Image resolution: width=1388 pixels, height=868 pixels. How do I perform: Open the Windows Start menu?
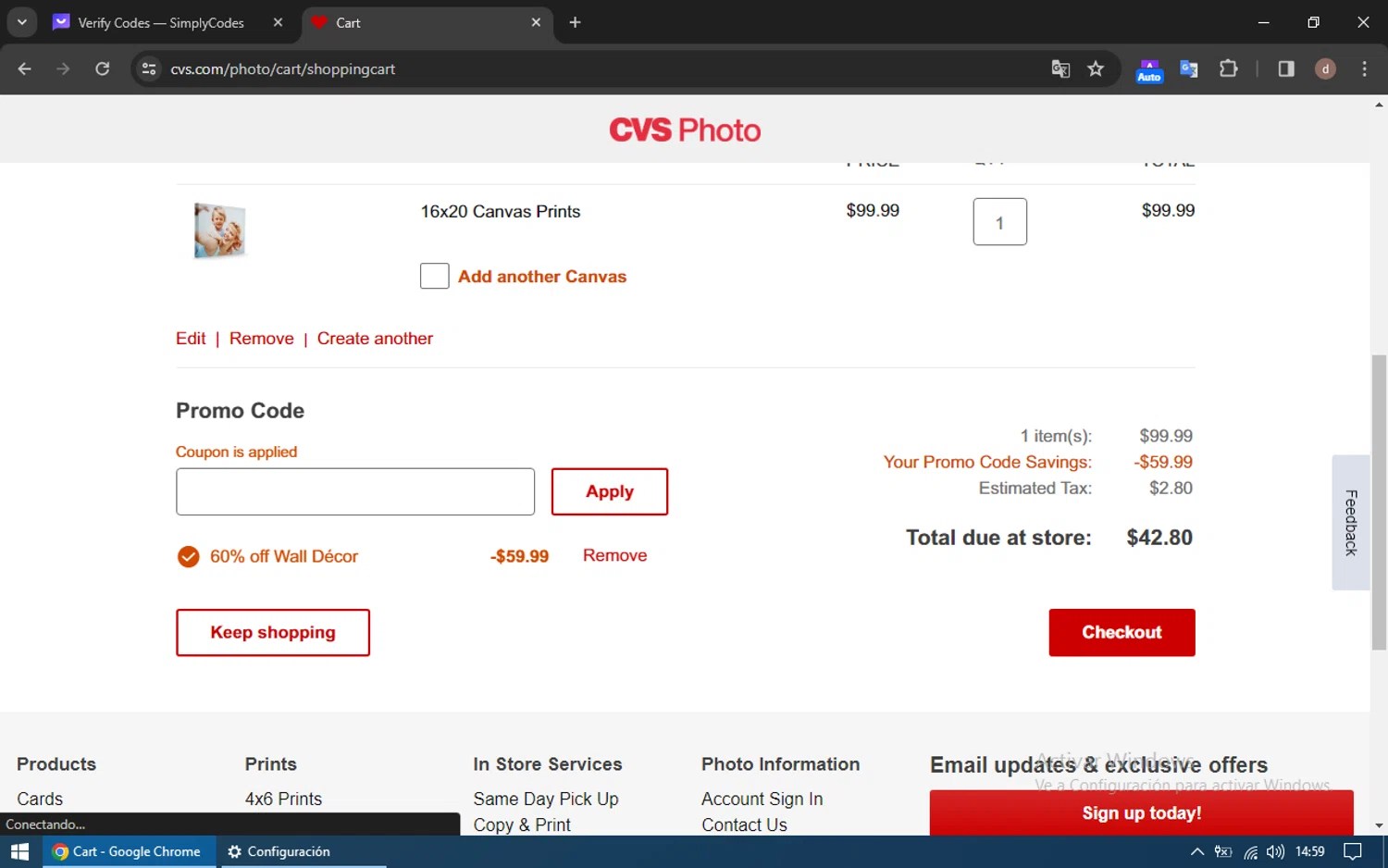click(x=20, y=851)
